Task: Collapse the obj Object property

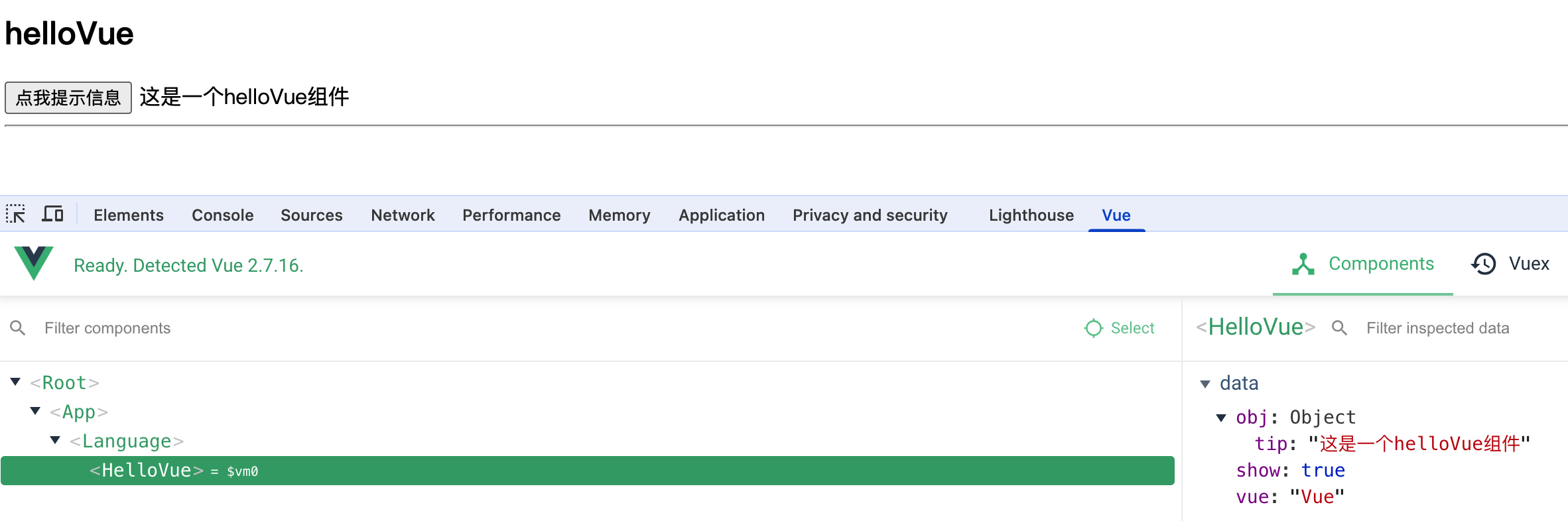Action: 1221,418
